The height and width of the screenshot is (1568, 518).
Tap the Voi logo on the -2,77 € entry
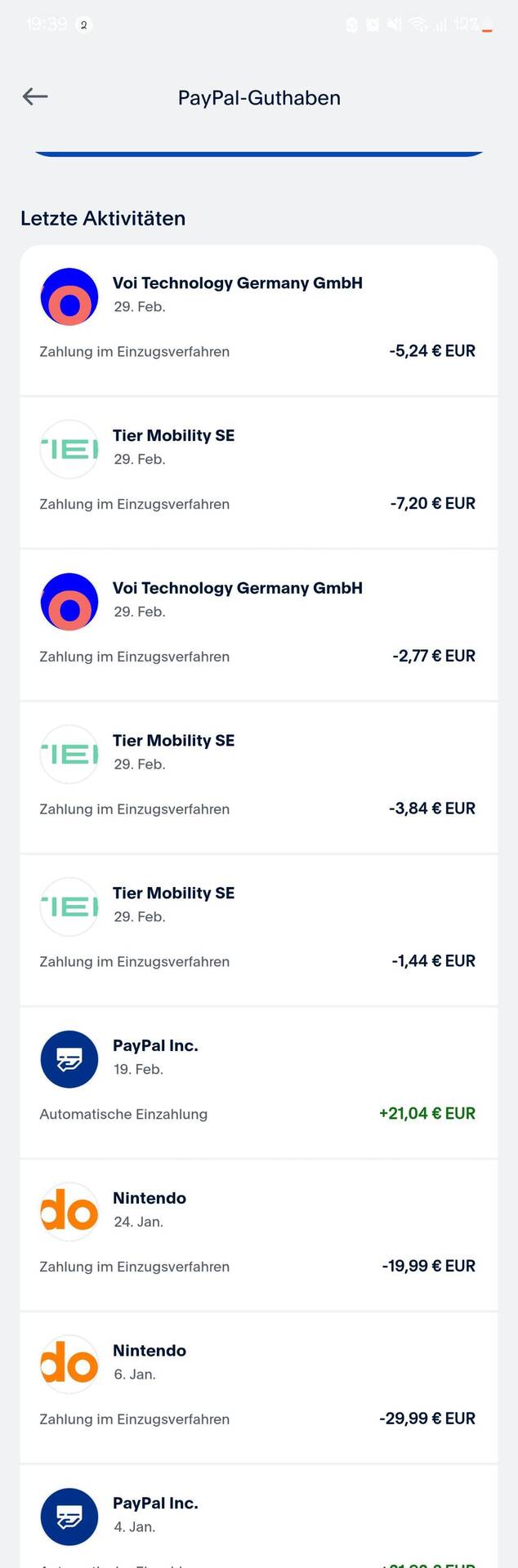[x=69, y=602]
